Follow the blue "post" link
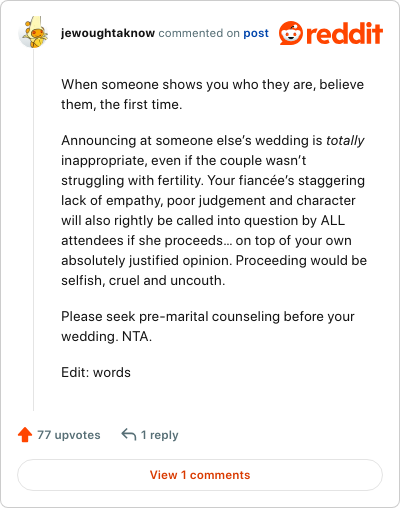Screen dimensions: 400x508 [256, 33]
